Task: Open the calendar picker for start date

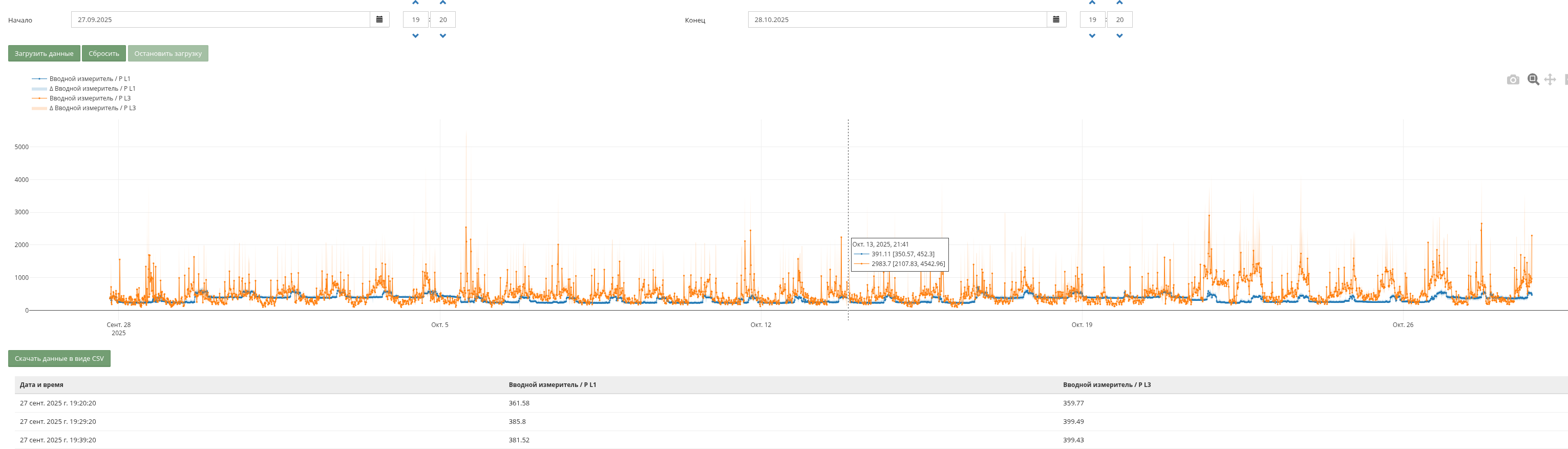Action: tap(379, 19)
